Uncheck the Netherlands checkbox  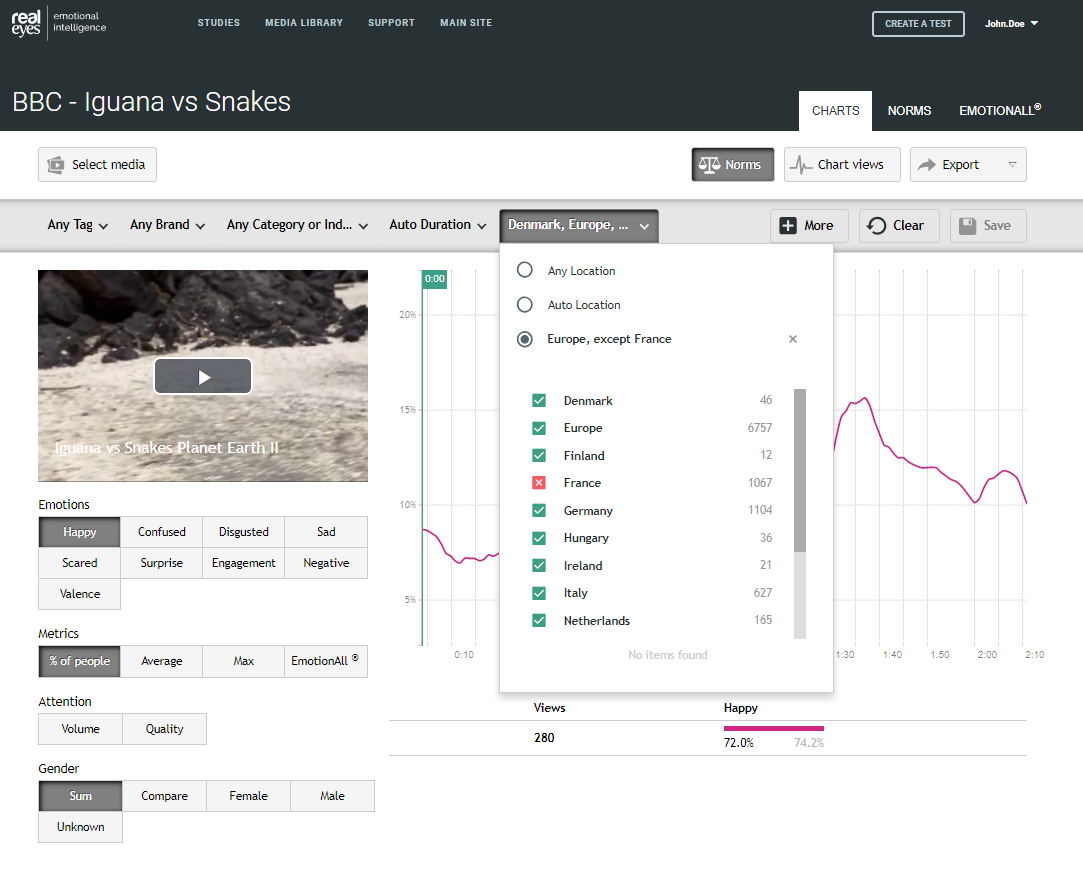click(x=539, y=620)
